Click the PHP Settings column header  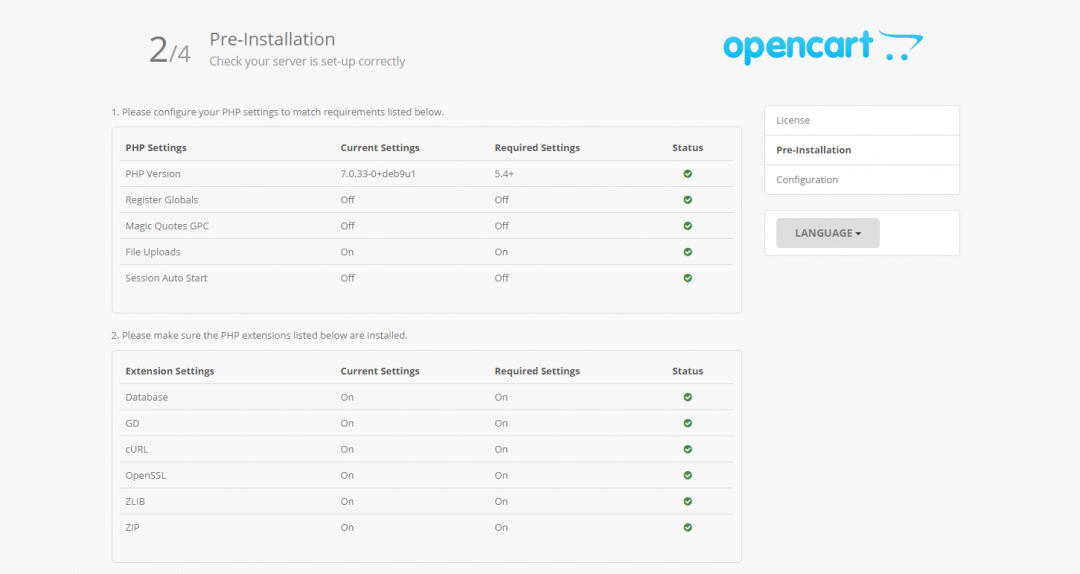tap(156, 147)
